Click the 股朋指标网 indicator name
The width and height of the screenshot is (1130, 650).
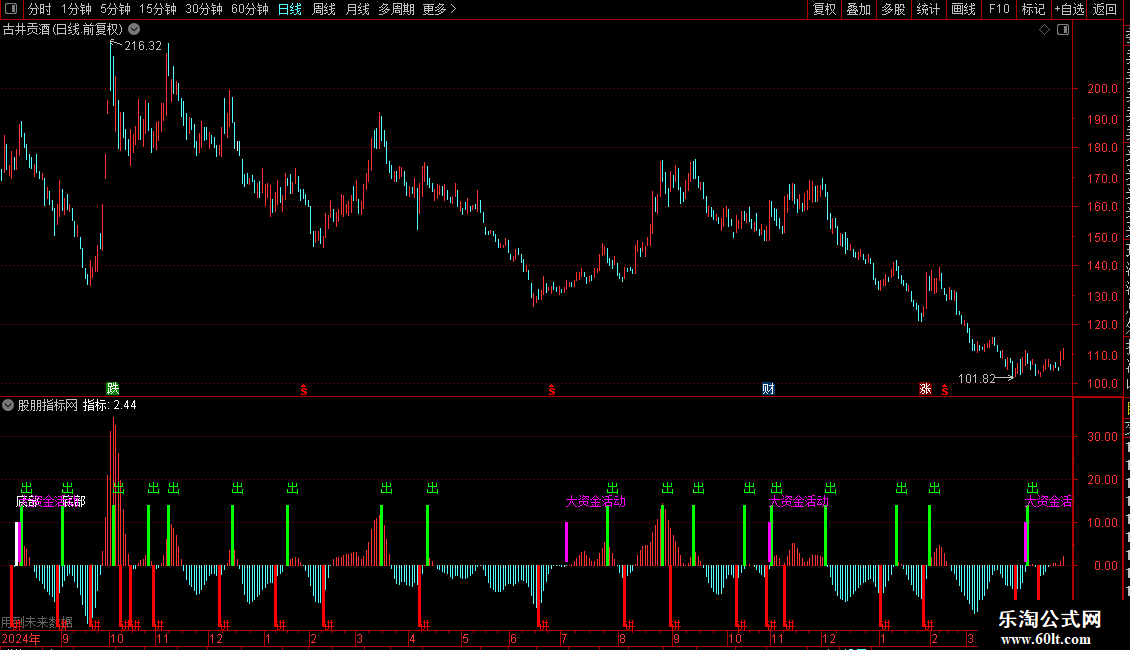pos(48,405)
